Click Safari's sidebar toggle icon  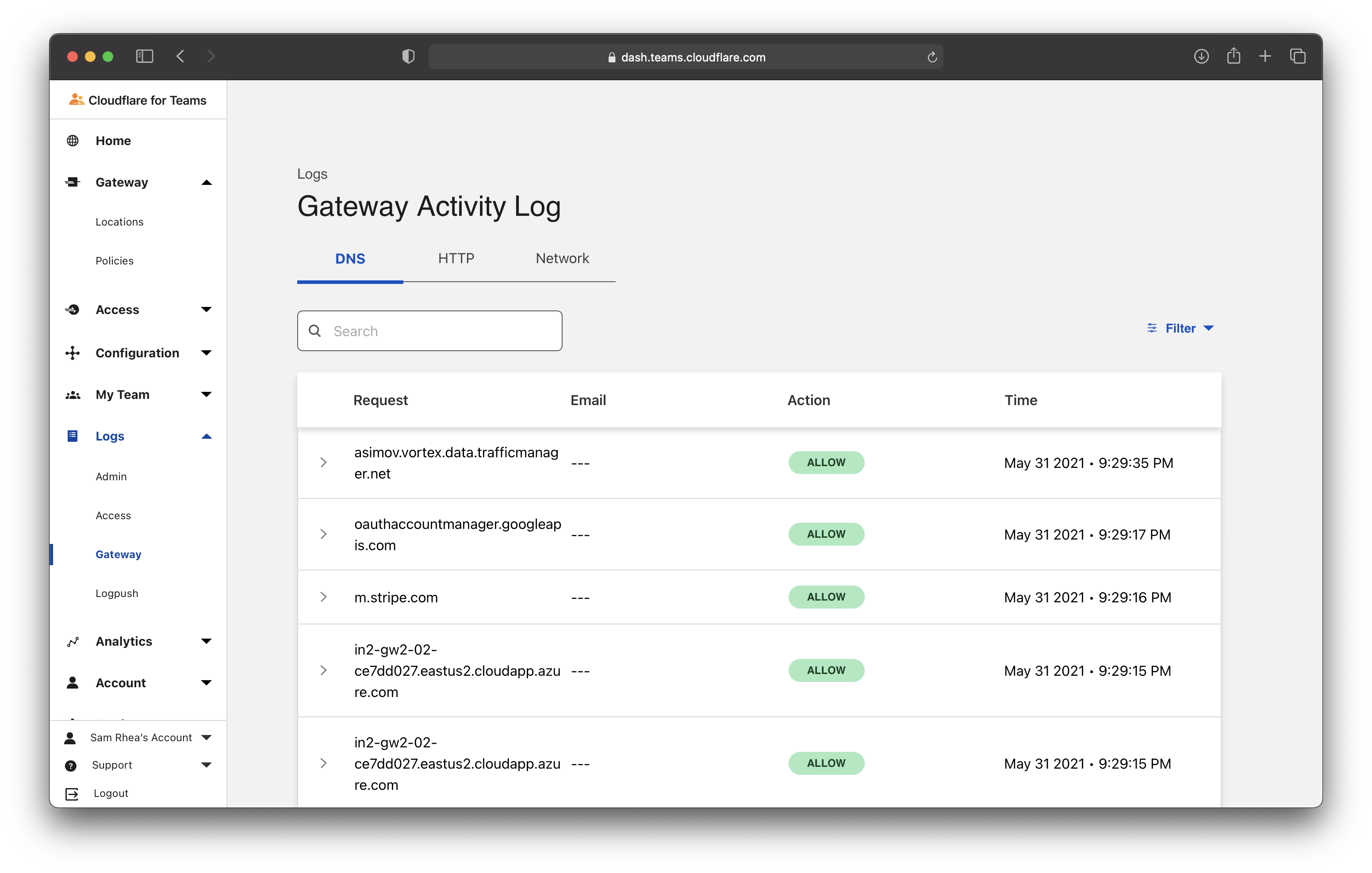pyautogui.click(x=145, y=57)
